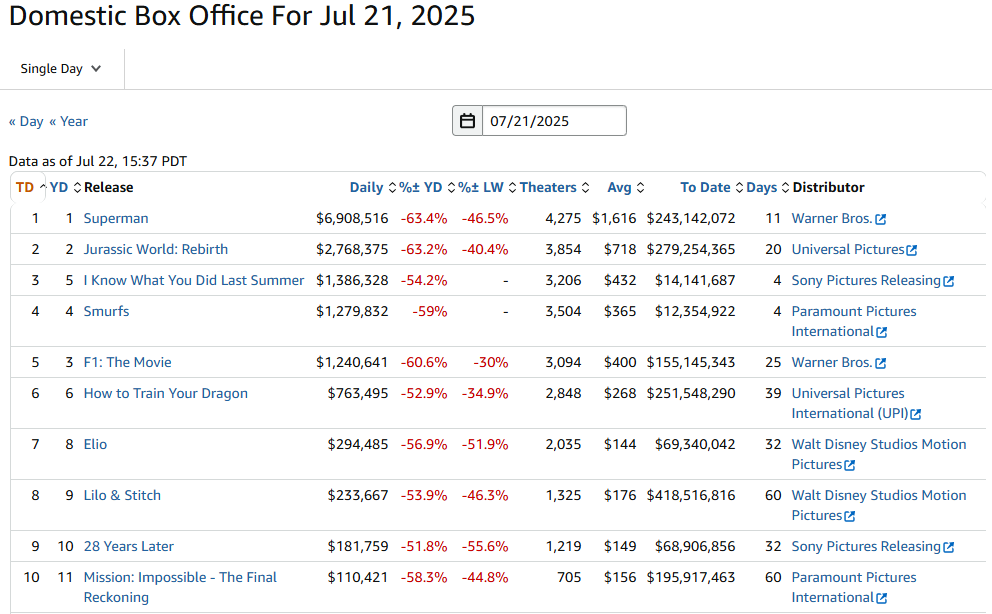Image resolution: width=992 pixels, height=614 pixels.
Task: Open the calendar date picker icon
Action: pyautogui.click(x=468, y=121)
